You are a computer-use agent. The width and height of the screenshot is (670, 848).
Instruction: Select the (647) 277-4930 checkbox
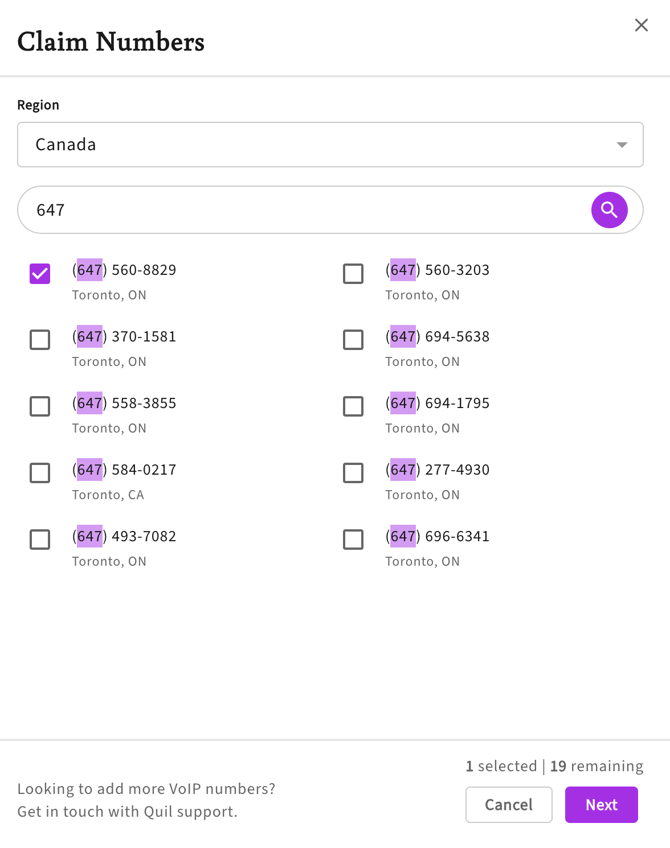pyautogui.click(x=353, y=473)
